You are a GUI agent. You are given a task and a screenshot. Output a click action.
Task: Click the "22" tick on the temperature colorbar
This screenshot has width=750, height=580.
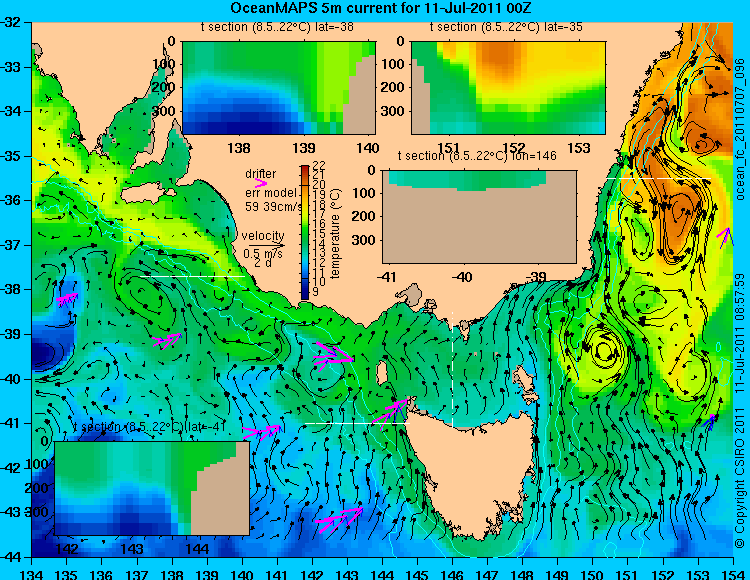coord(318,166)
